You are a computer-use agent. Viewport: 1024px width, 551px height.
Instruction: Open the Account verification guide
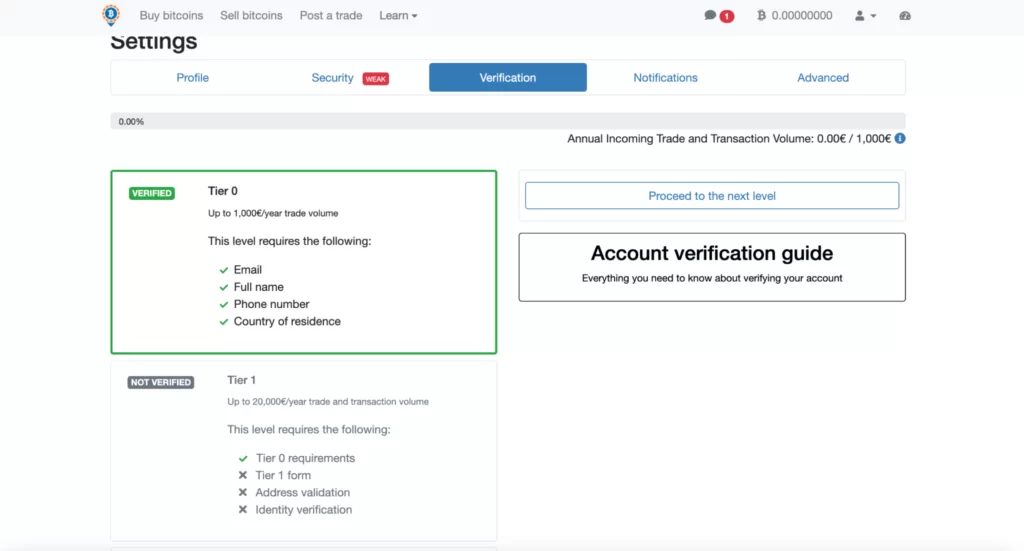tap(712, 267)
